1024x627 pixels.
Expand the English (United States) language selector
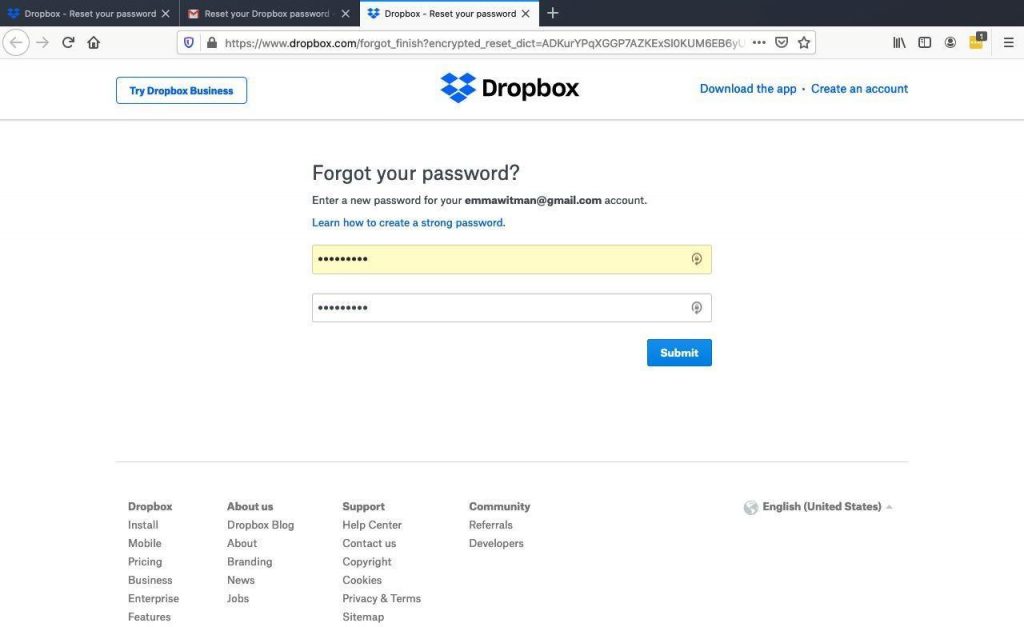pos(827,506)
